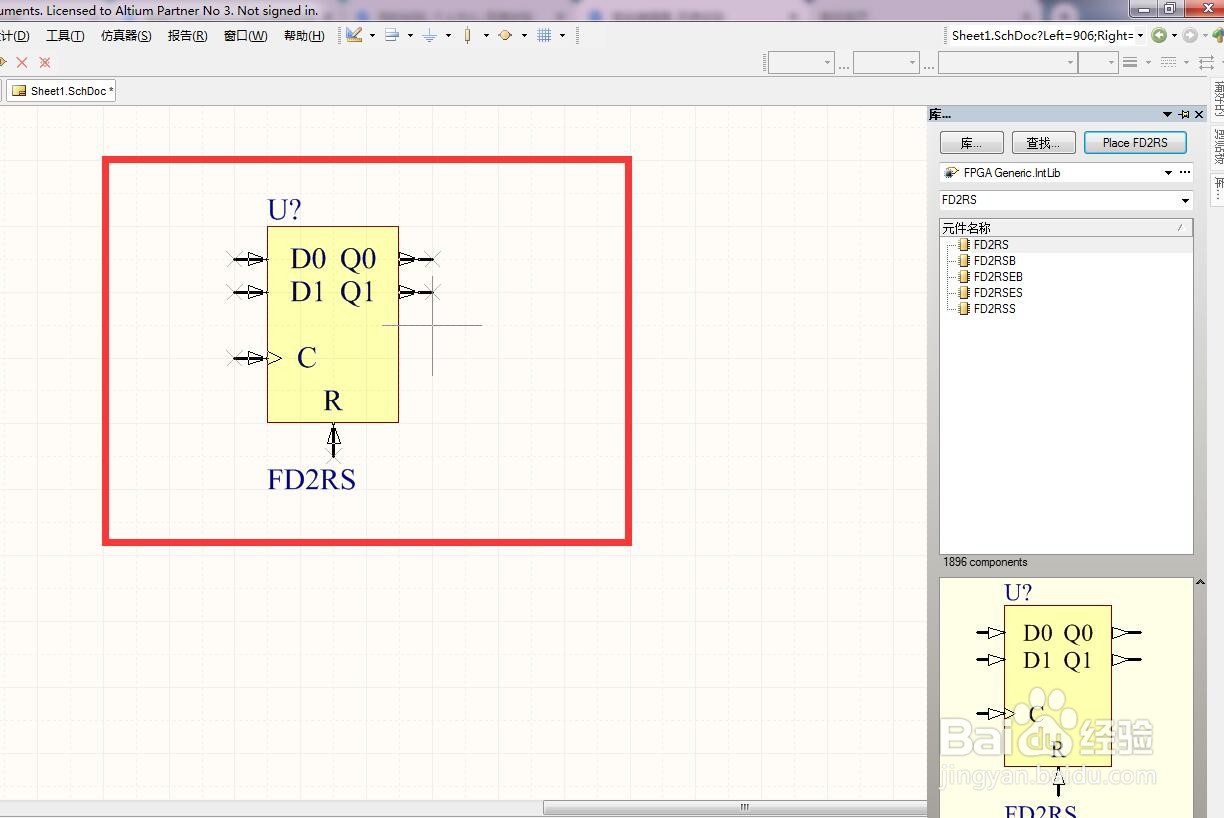Click the double red X icon
The width and height of the screenshot is (1224, 818).
tap(44, 62)
